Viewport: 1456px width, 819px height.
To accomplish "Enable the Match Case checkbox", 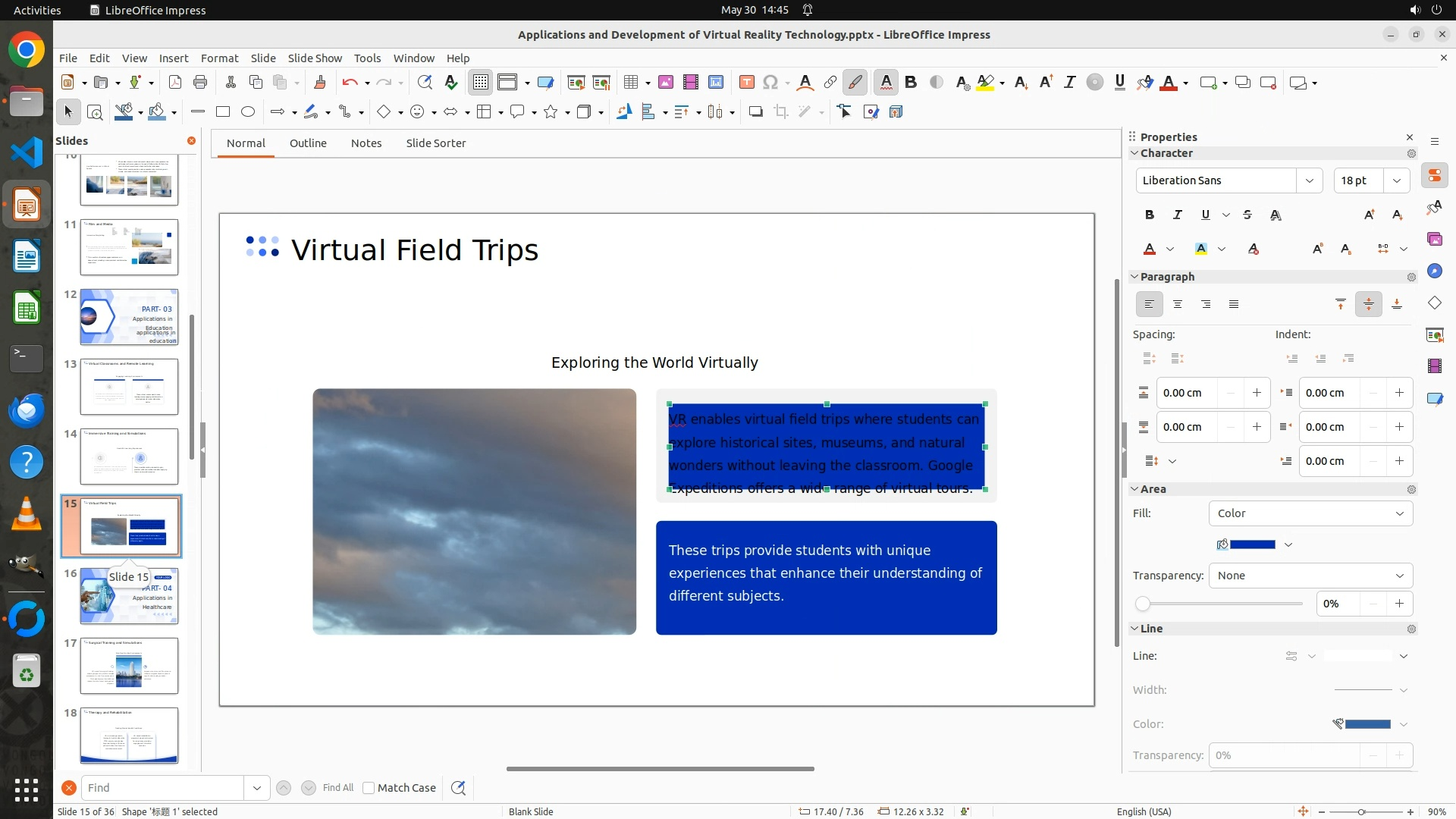I will point(369,788).
